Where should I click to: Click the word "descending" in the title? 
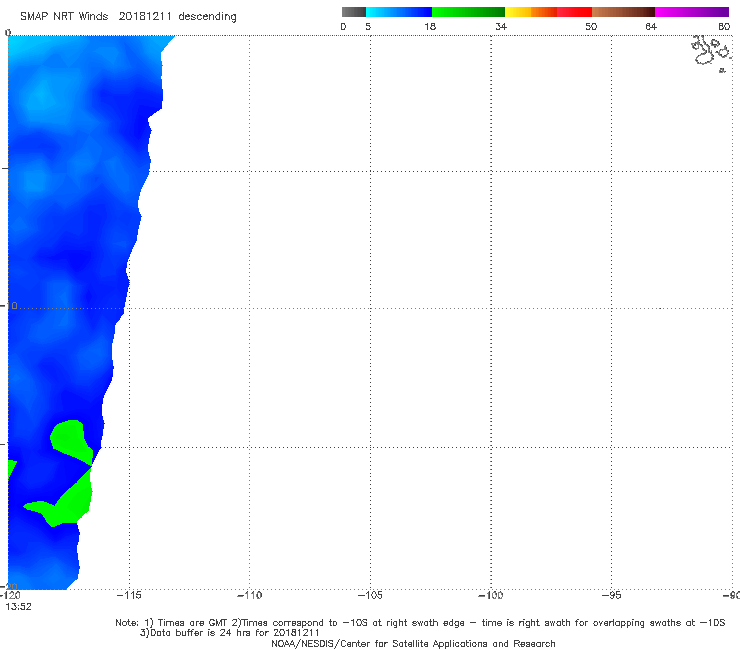coord(208,17)
